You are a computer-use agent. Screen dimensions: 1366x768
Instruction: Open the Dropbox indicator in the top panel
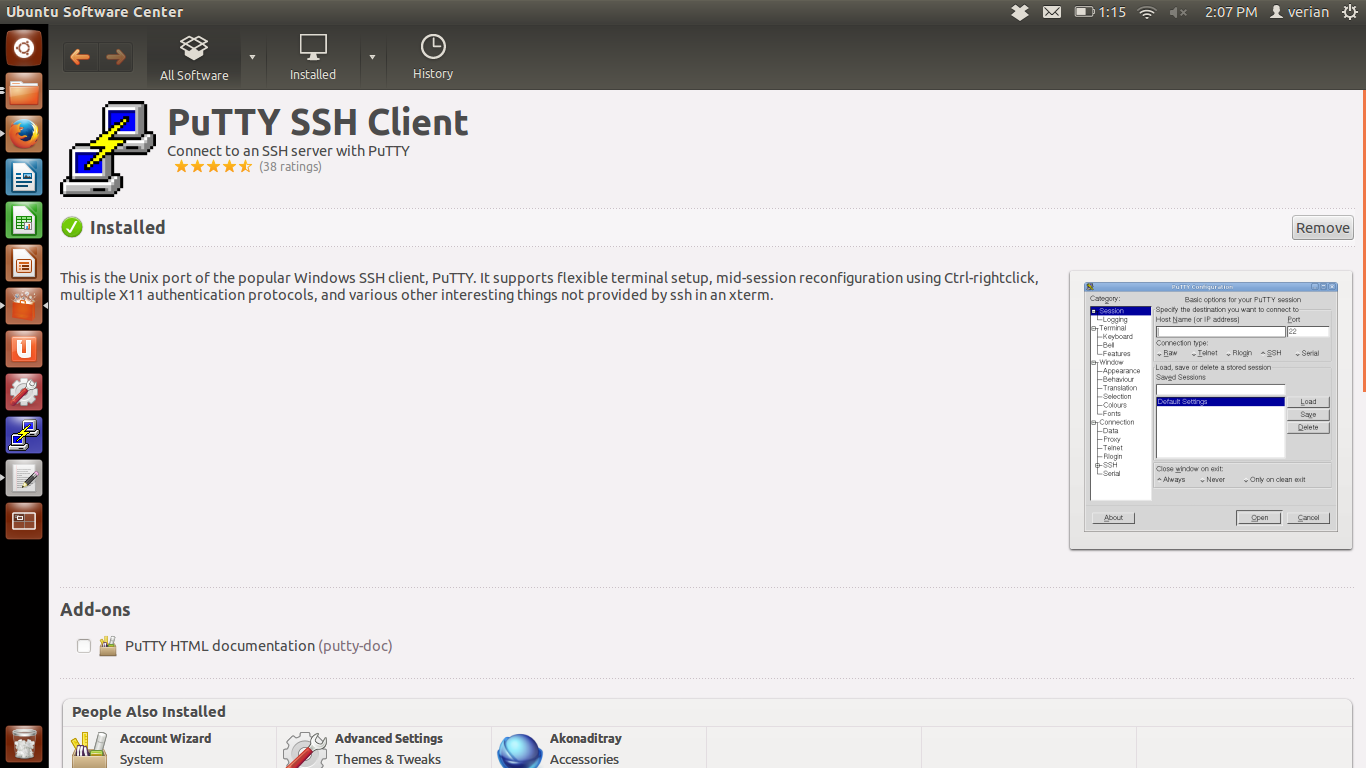point(1020,12)
